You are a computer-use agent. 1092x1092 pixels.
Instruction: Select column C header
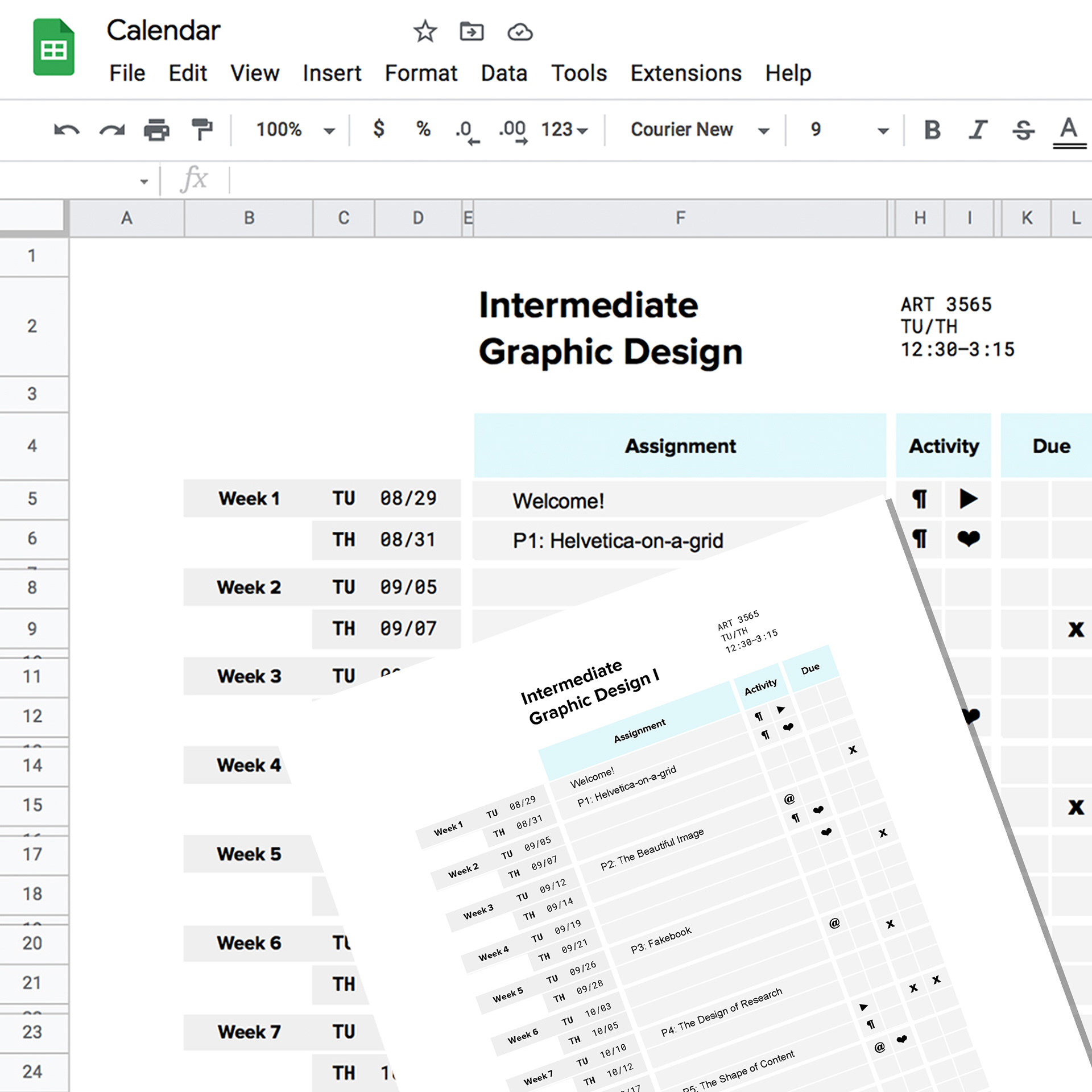coord(344,218)
